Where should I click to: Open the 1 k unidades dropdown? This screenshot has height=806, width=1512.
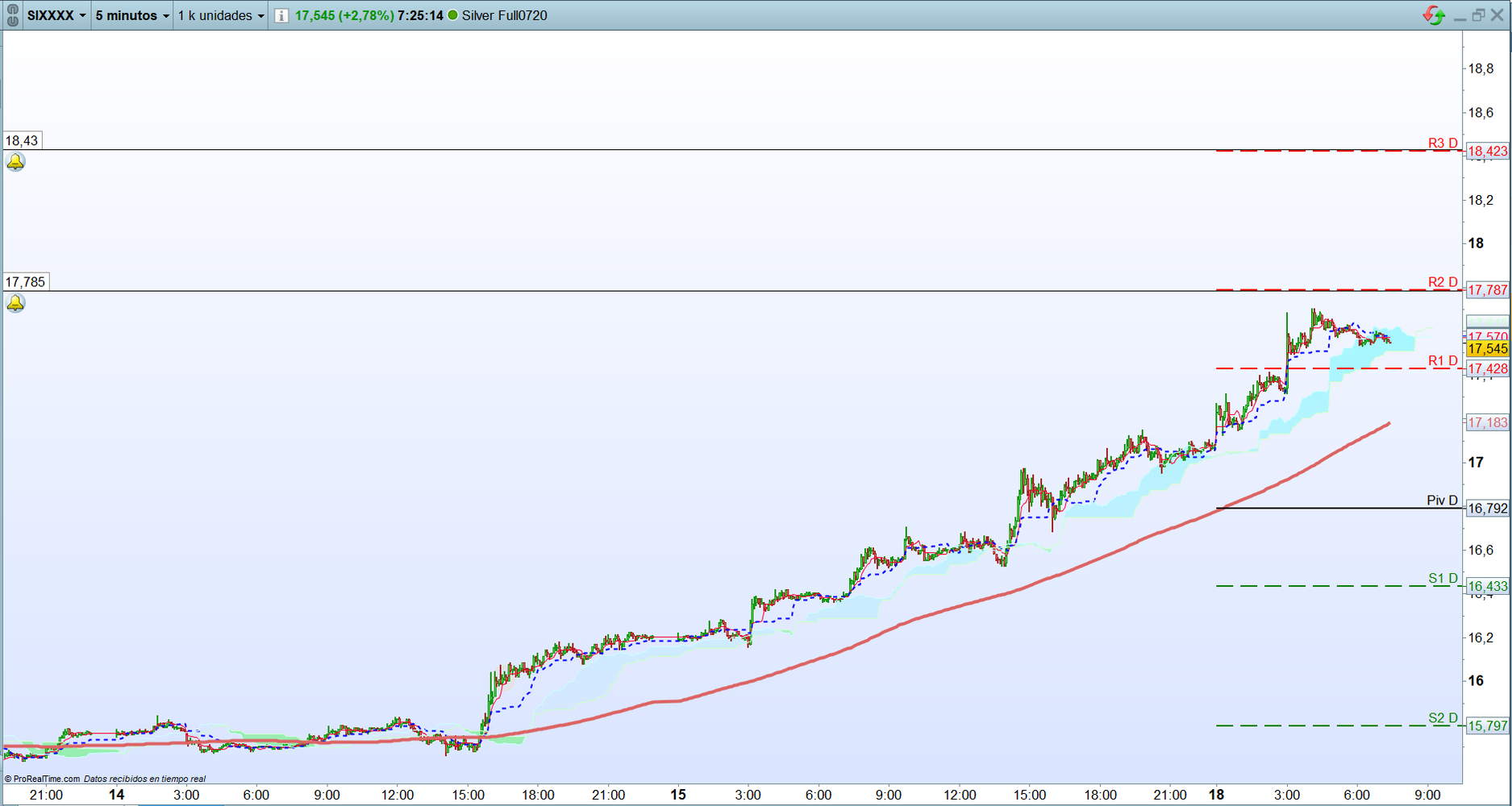[x=221, y=15]
